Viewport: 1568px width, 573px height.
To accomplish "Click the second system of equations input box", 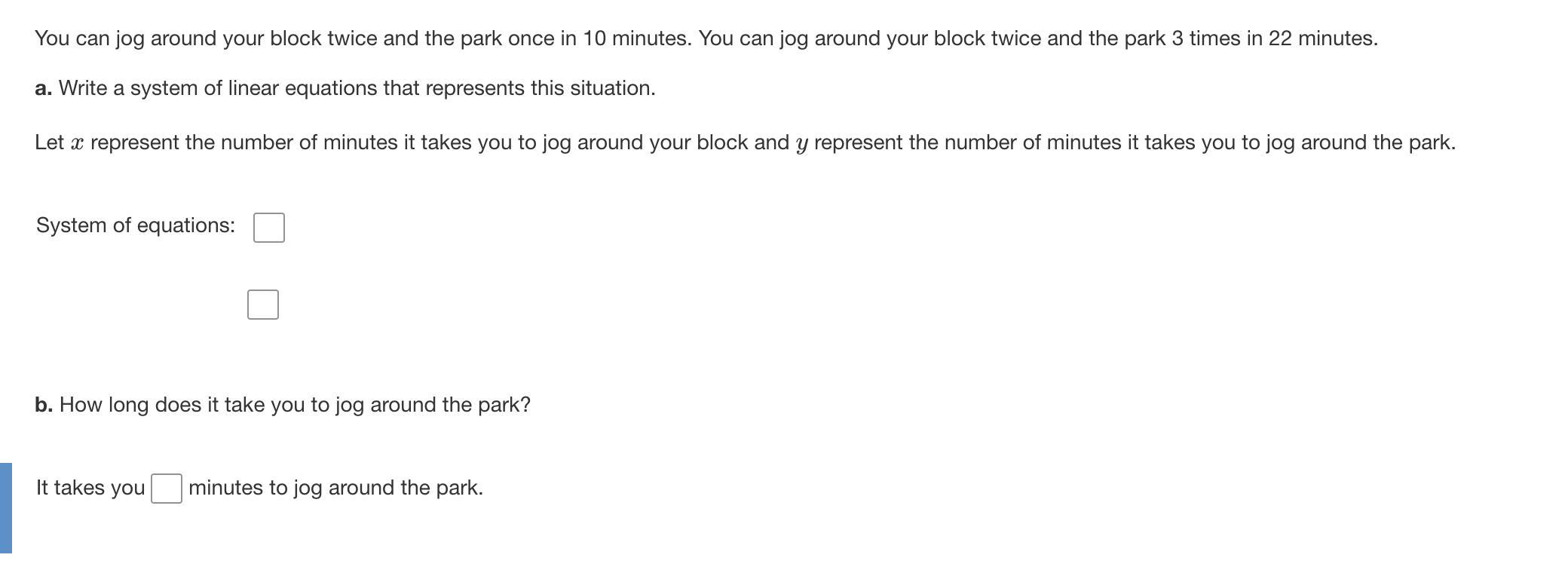I will pyautogui.click(x=263, y=305).
